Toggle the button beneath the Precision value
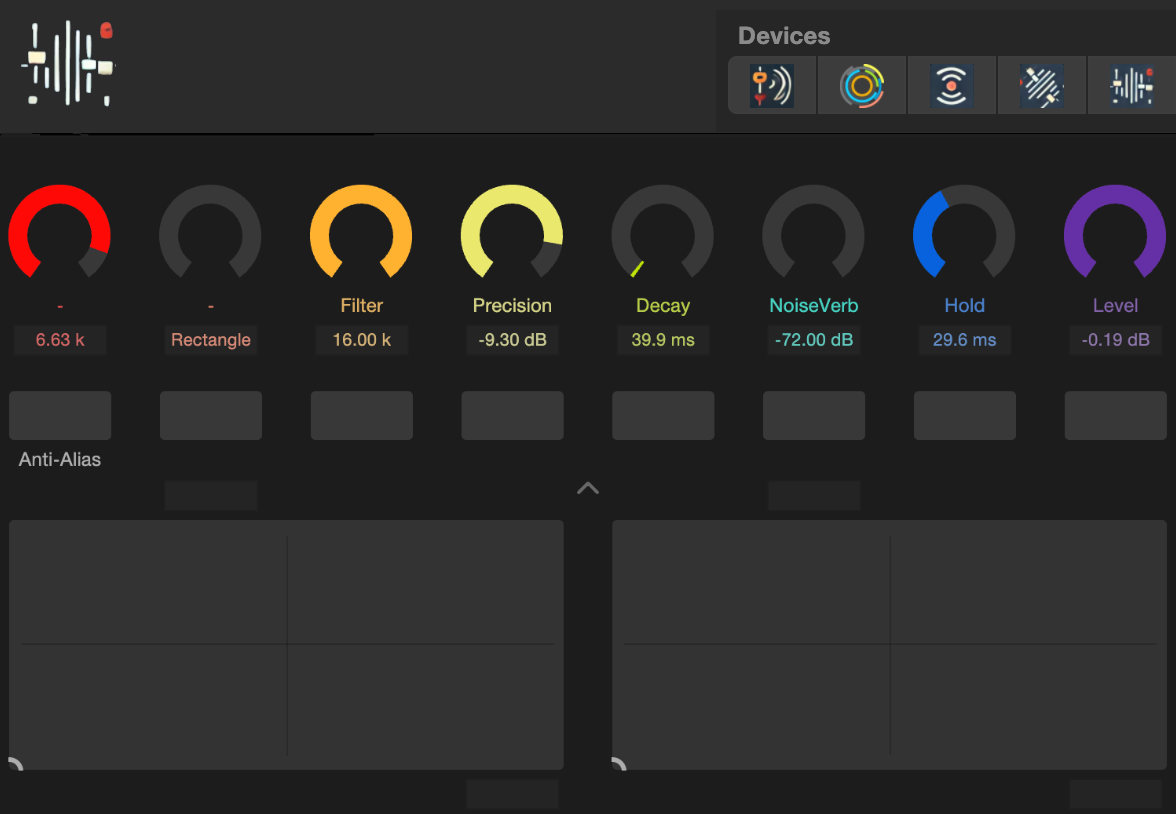1176x814 pixels. pyautogui.click(x=512, y=415)
